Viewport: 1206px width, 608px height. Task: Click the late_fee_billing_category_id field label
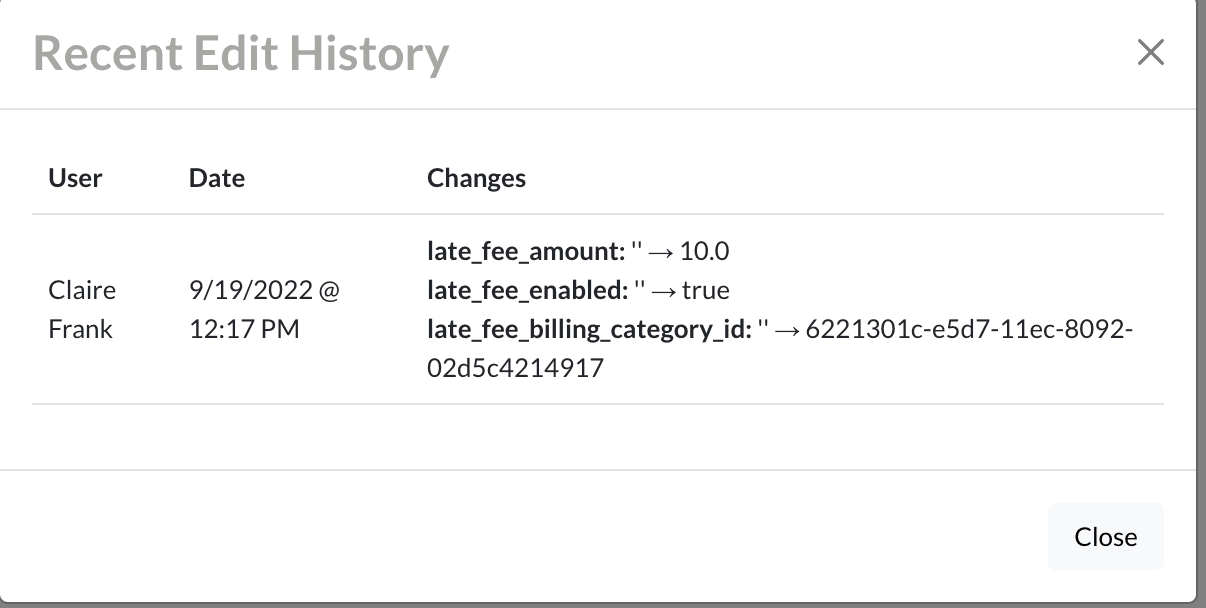(x=589, y=329)
